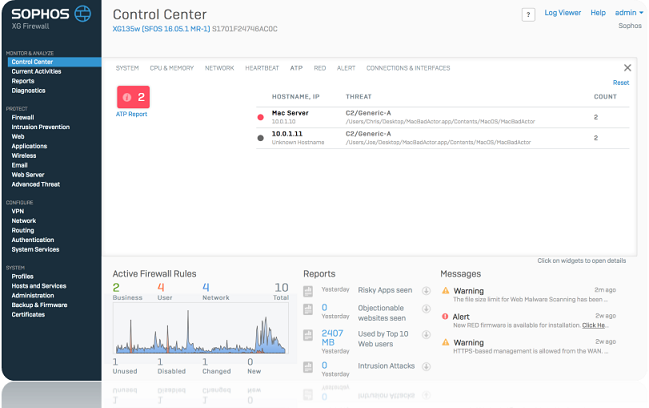Image resolution: width=649 pixels, height=408 pixels.
Task: Open Authentication in the sidebar
Action: tap(33, 240)
